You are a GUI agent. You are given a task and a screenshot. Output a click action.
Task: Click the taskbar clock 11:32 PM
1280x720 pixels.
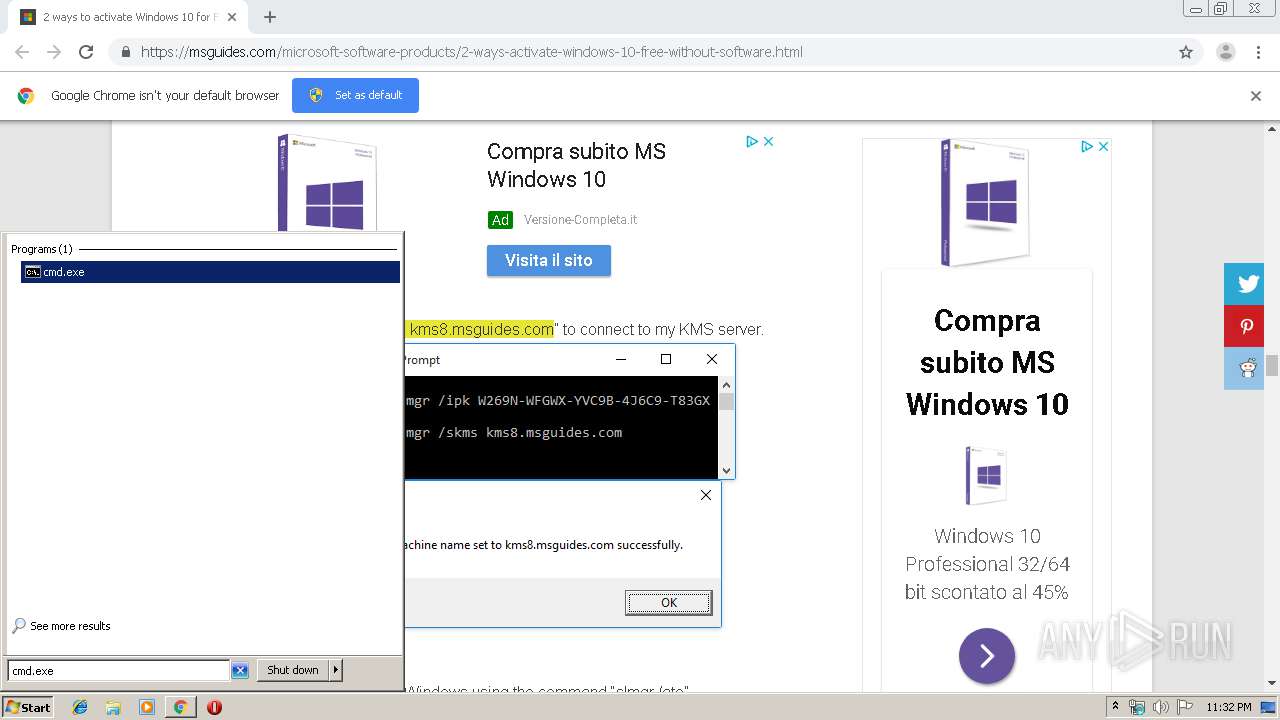(x=1229, y=707)
